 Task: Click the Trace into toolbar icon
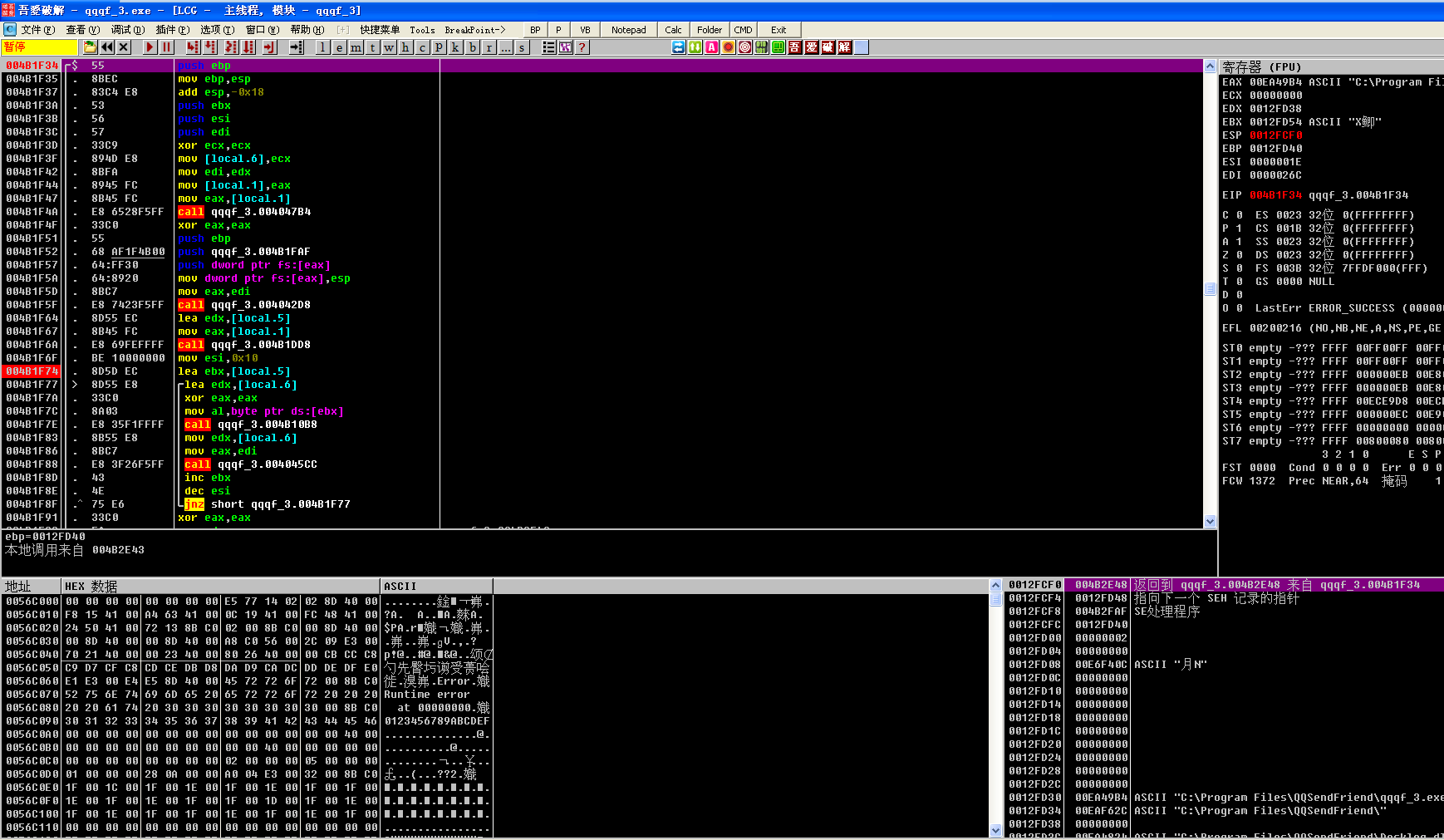[231, 47]
